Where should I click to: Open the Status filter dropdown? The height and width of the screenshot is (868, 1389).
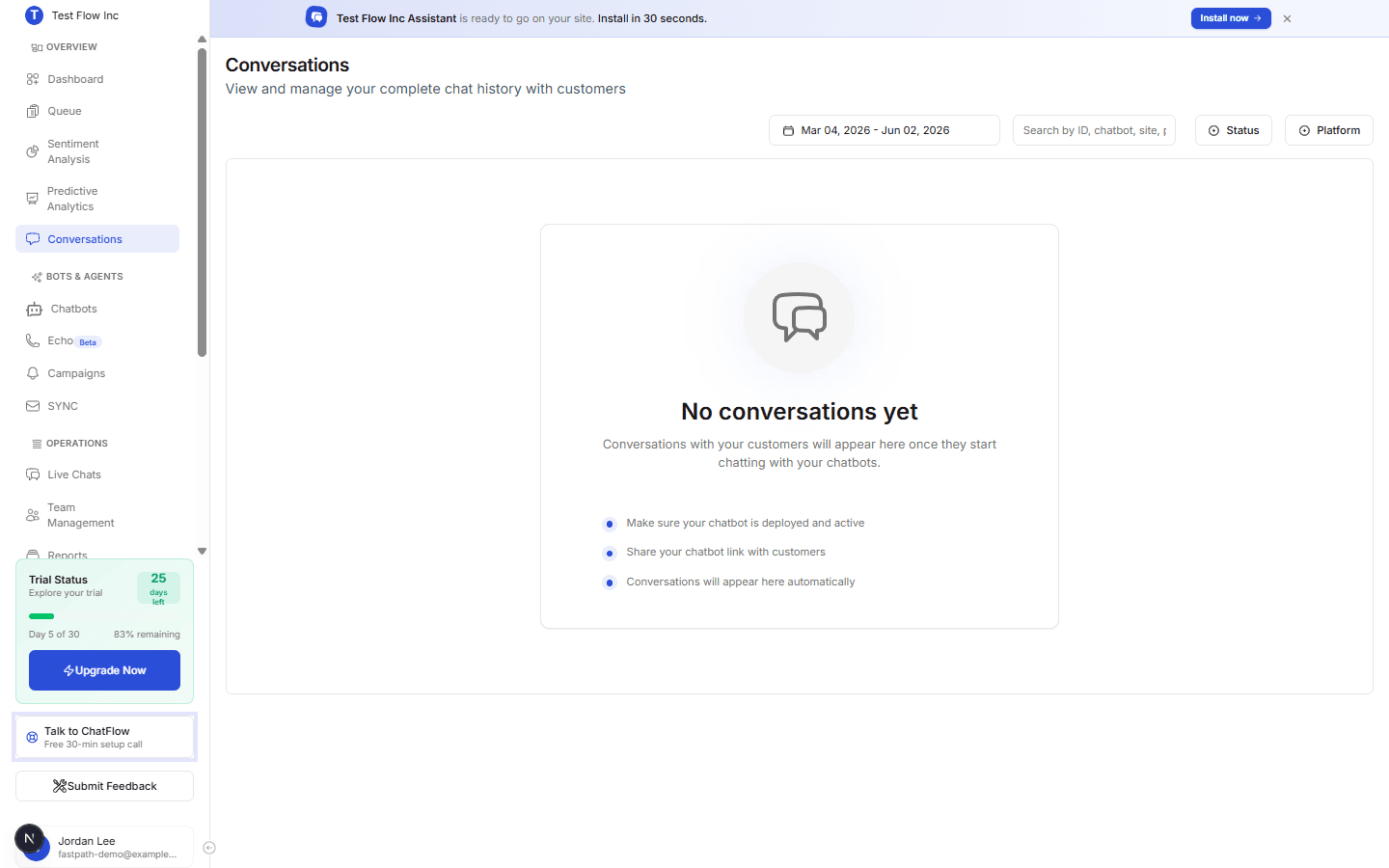pos(1234,130)
